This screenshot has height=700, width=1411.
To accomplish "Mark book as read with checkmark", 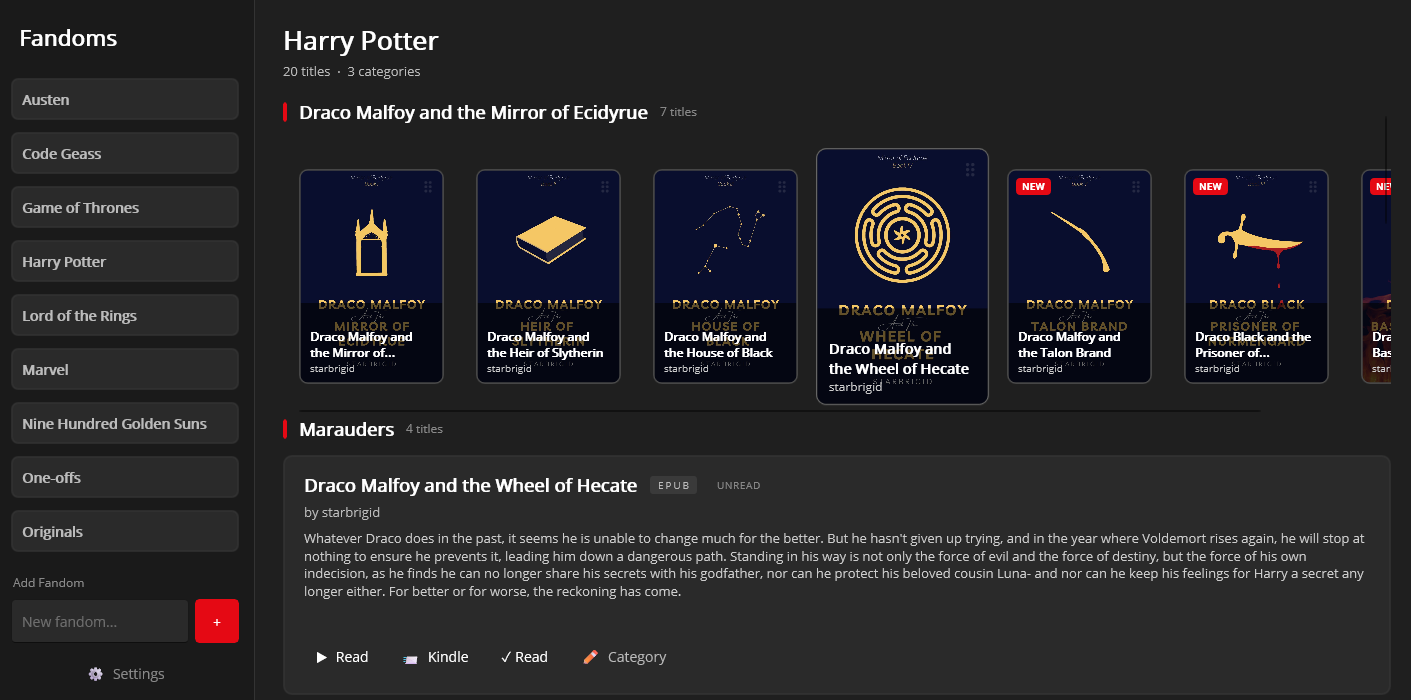I will [524, 657].
